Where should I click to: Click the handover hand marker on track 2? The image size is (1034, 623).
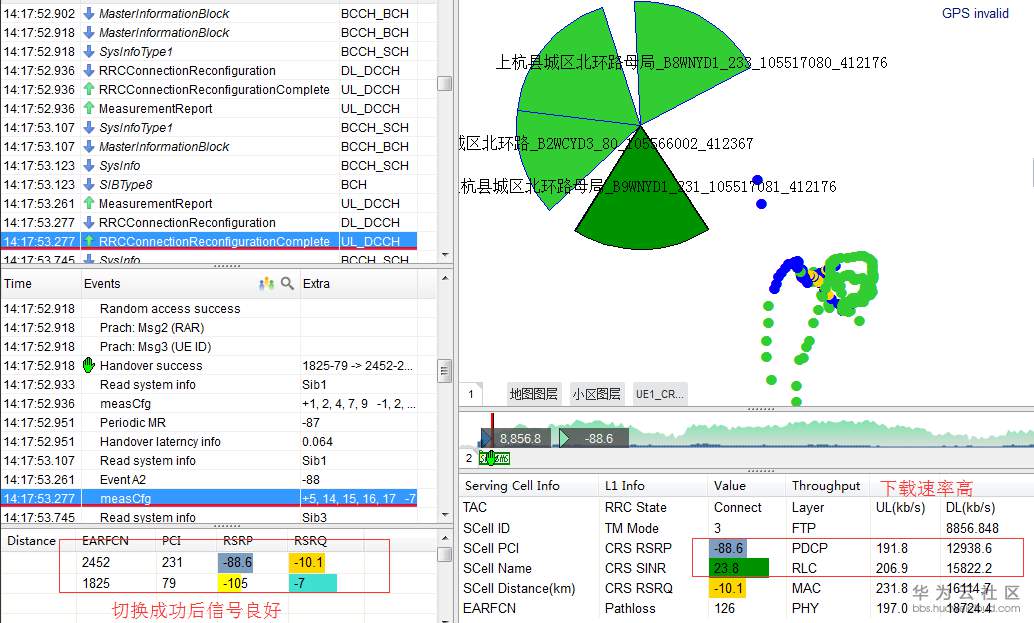490,458
